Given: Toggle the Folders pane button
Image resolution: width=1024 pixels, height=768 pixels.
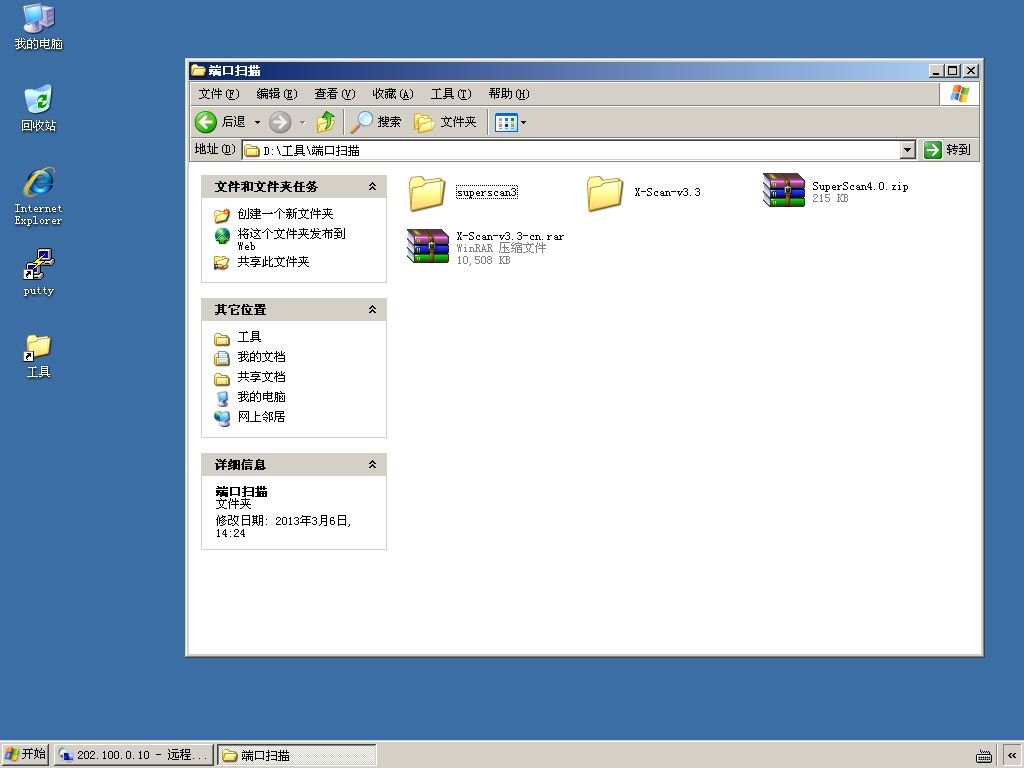Looking at the screenshot, I should 445,122.
